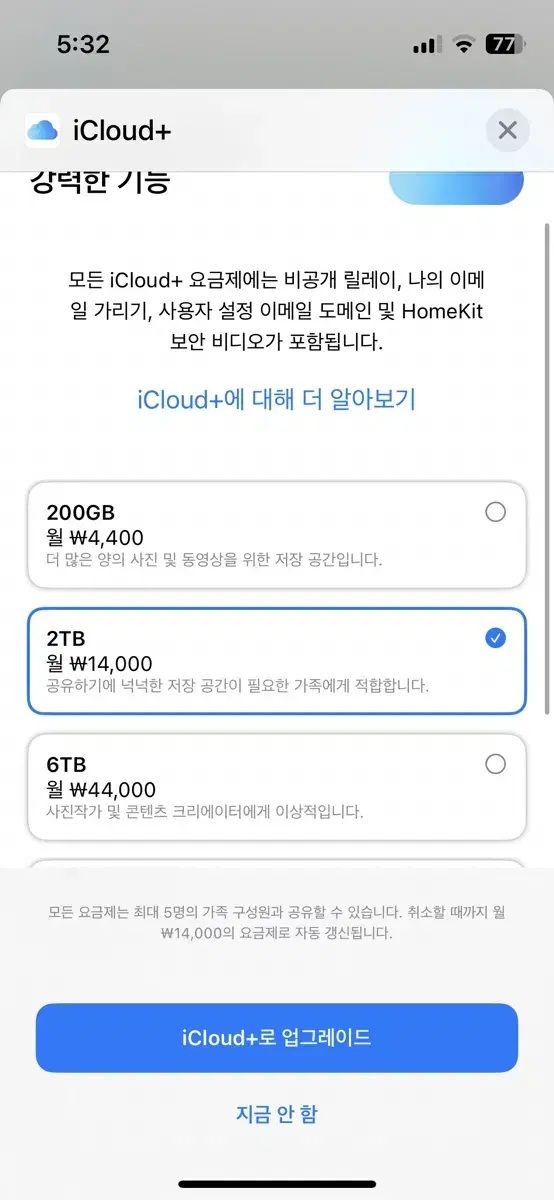Tap the battery indicator in status bar
This screenshot has height=1200, width=554.
tap(506, 44)
